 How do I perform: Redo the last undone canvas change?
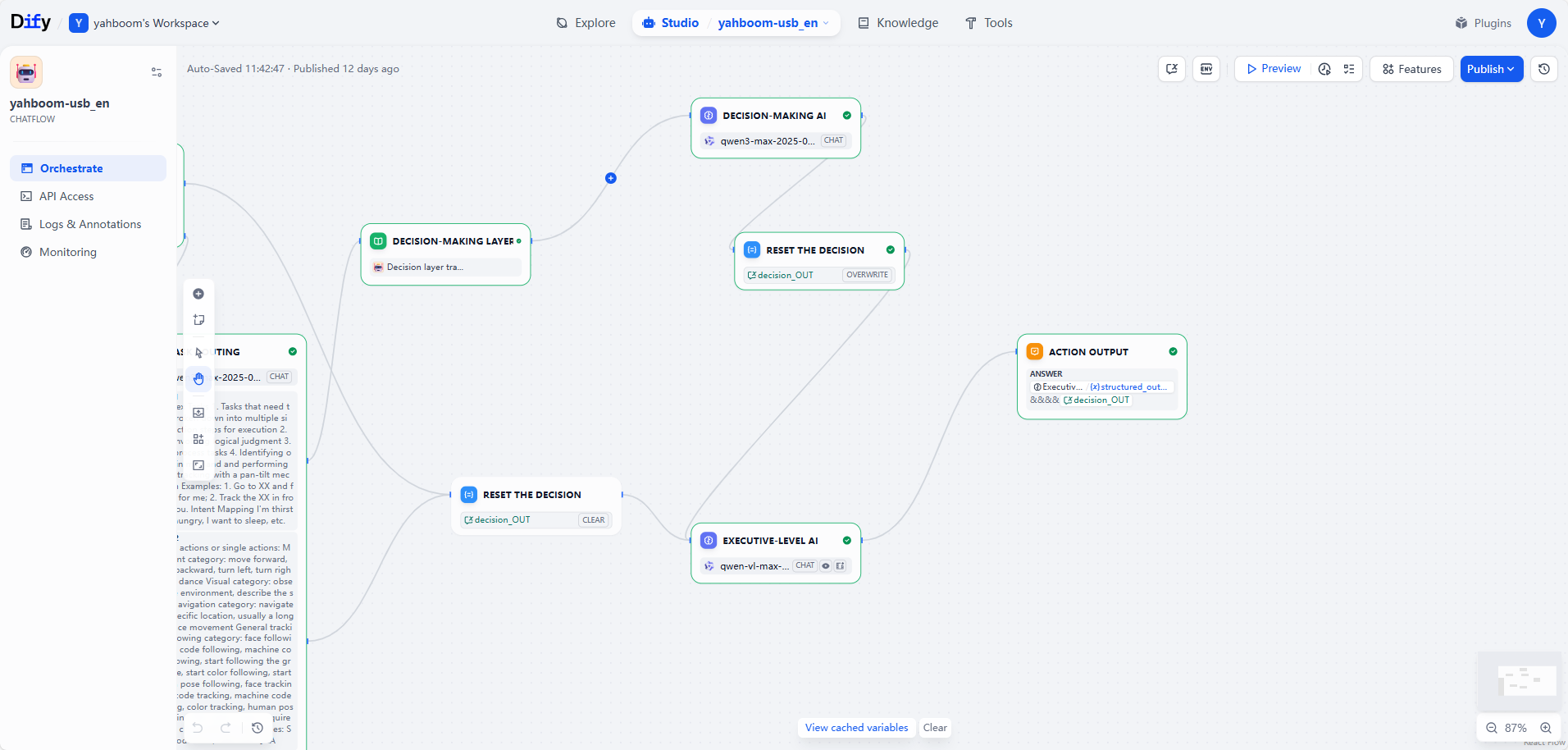[x=226, y=728]
